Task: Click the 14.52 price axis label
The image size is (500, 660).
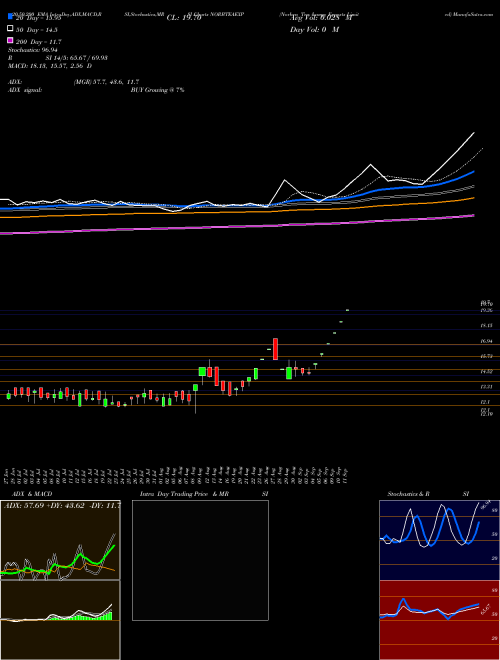Action: click(x=487, y=371)
